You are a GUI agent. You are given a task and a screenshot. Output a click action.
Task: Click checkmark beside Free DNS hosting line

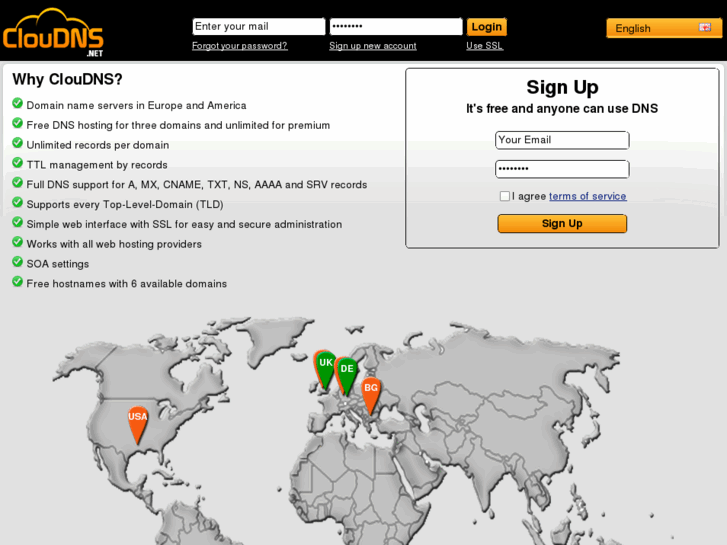click(x=18, y=123)
